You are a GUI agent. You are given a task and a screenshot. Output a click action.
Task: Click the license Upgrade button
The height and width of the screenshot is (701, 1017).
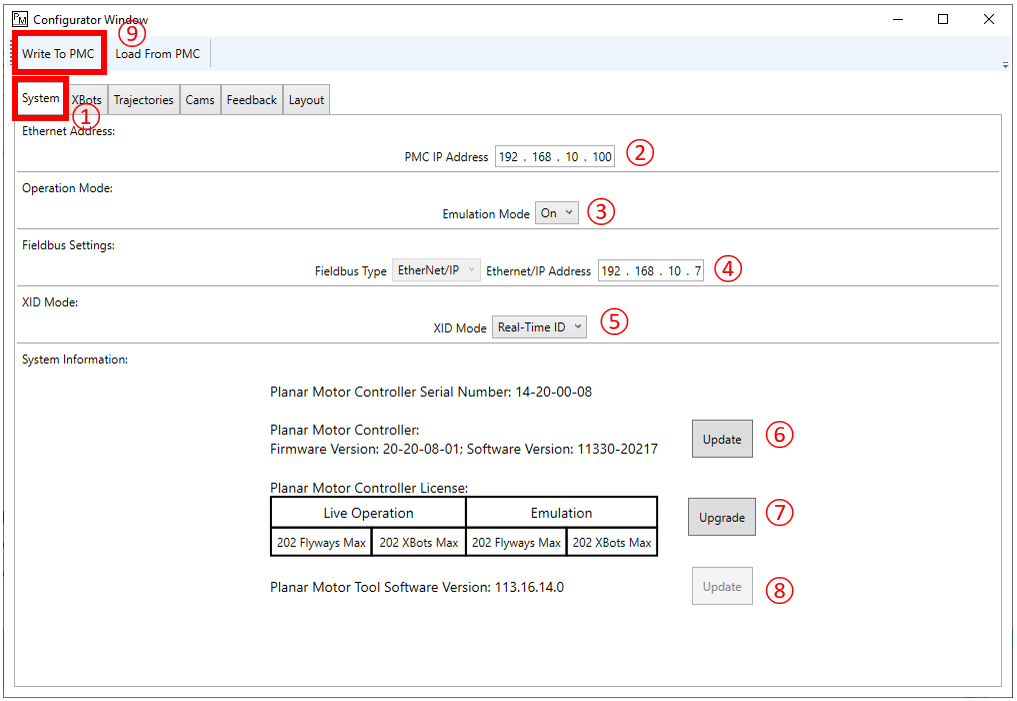tap(721, 517)
